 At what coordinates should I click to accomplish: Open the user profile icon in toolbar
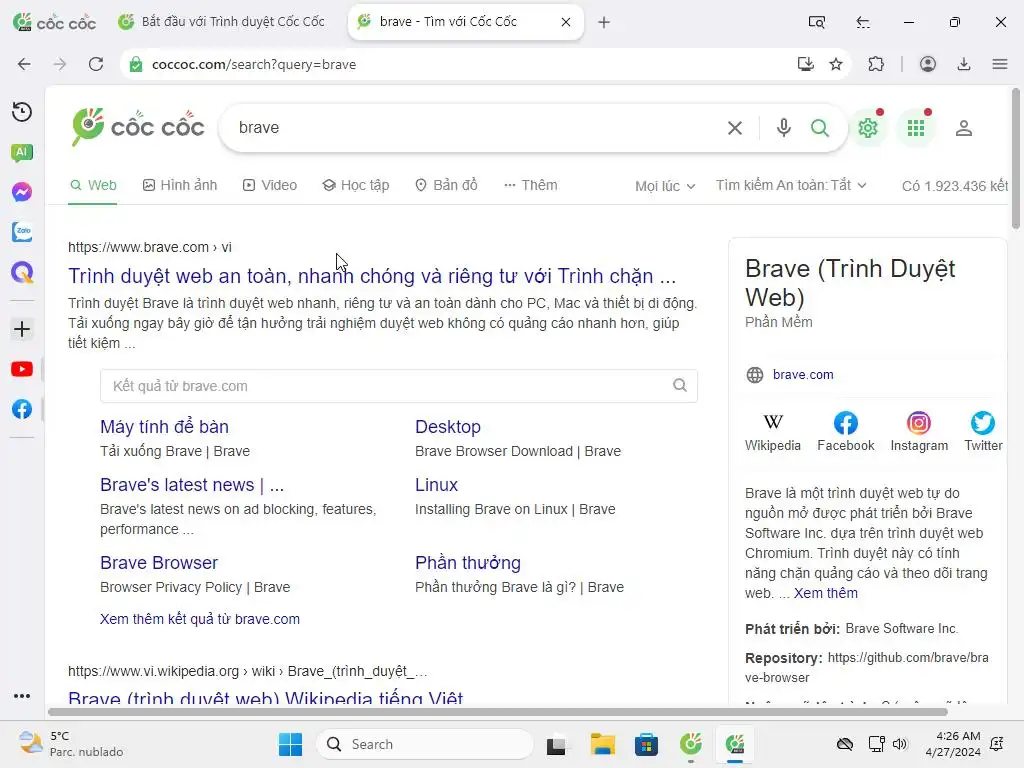tap(928, 64)
